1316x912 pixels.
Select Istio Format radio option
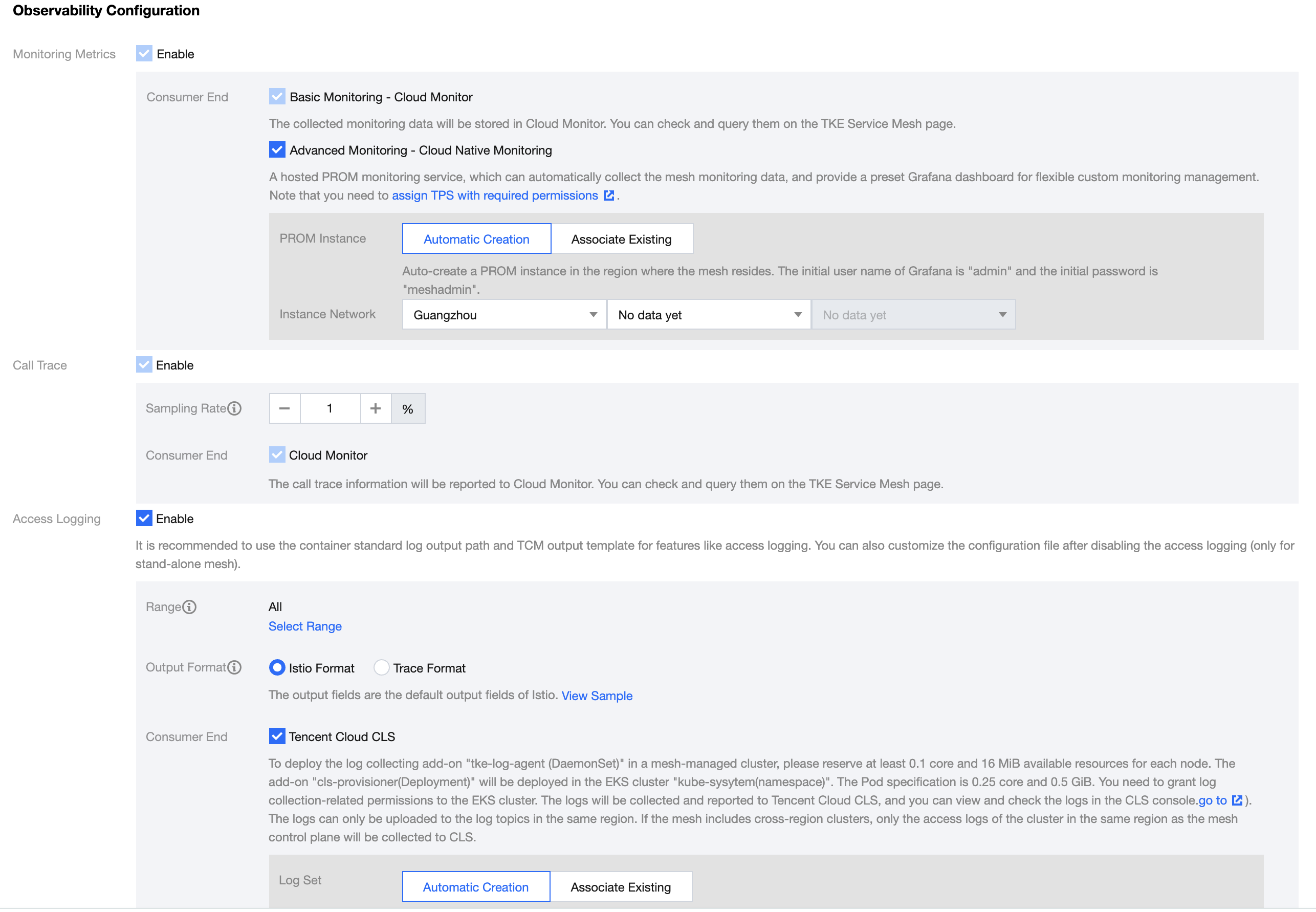pyautogui.click(x=277, y=667)
